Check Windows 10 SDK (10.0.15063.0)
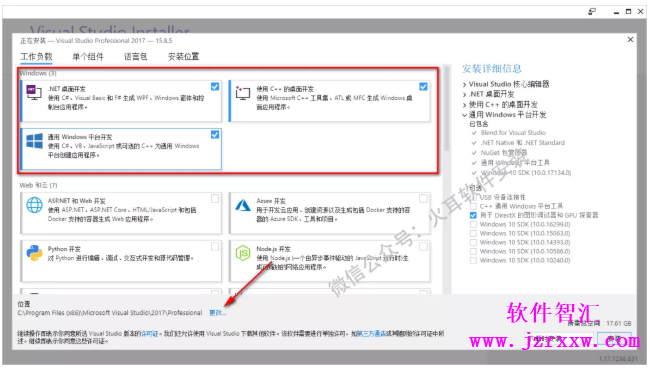Screen dimensions: 650x368 point(473,233)
